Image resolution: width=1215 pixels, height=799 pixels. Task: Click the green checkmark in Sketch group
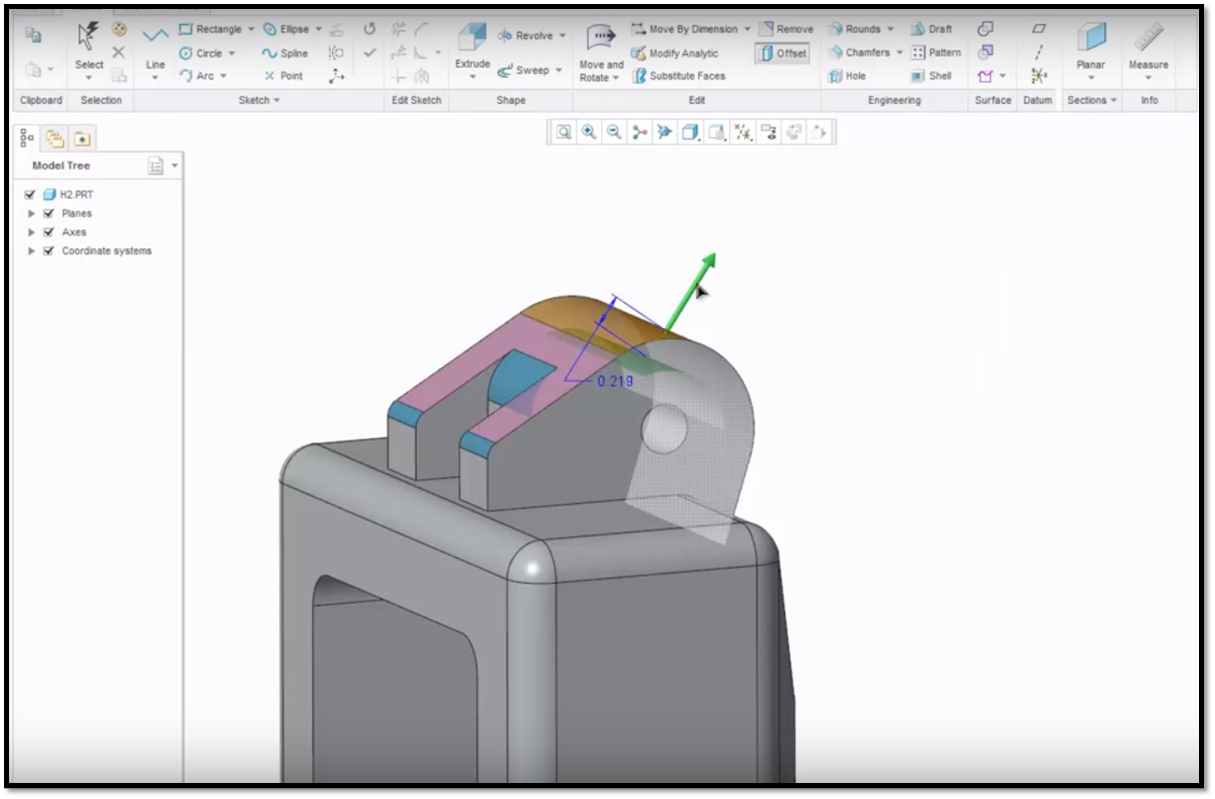369,53
